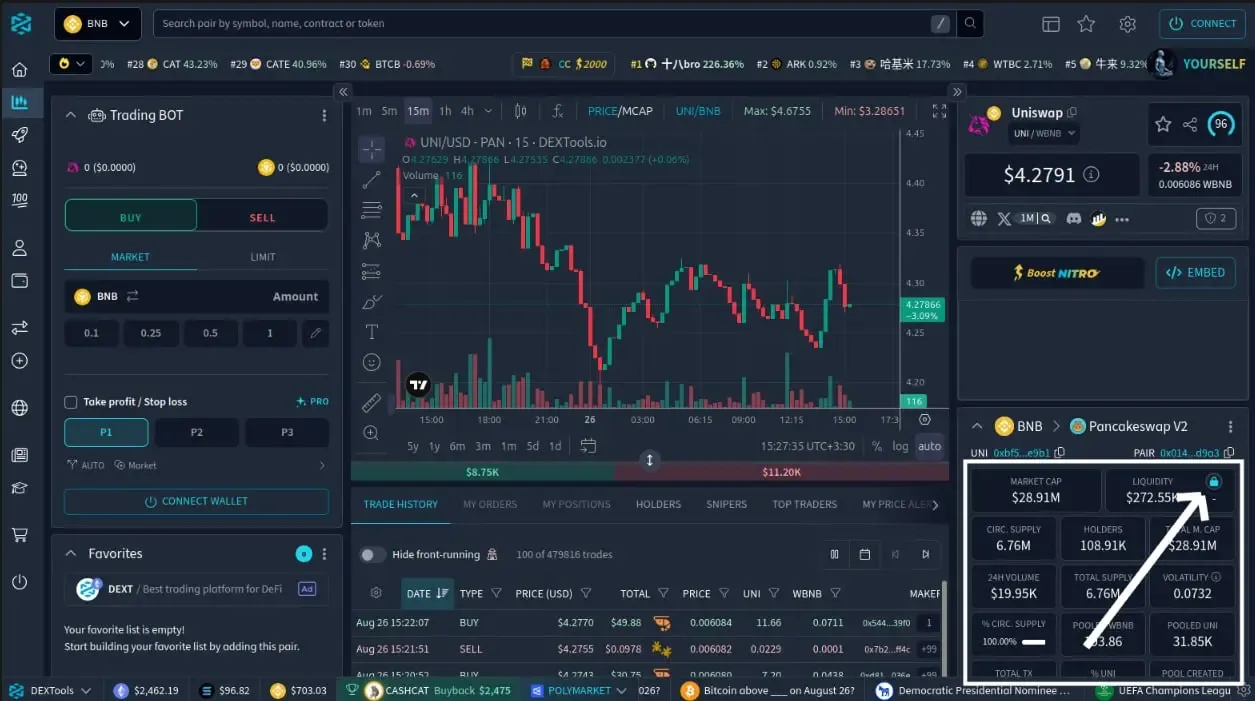Switch to the MARKET order tab

(130, 257)
